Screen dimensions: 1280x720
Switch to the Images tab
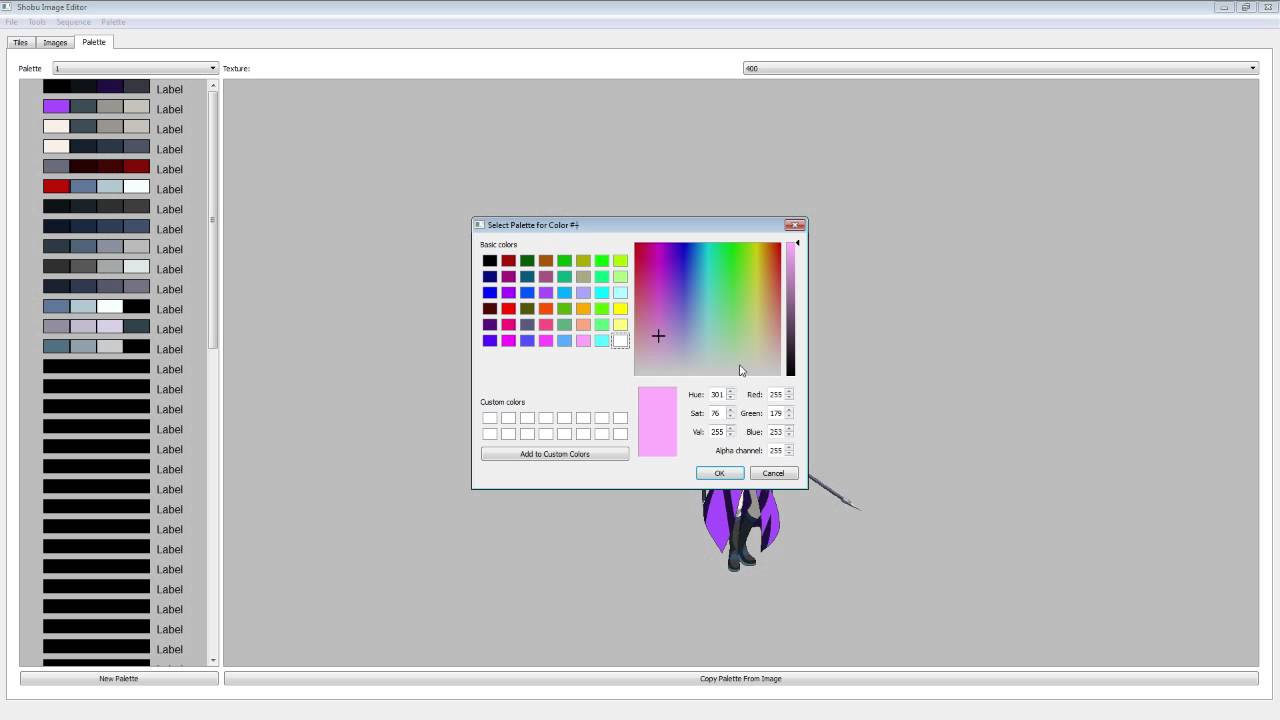pyautogui.click(x=55, y=43)
